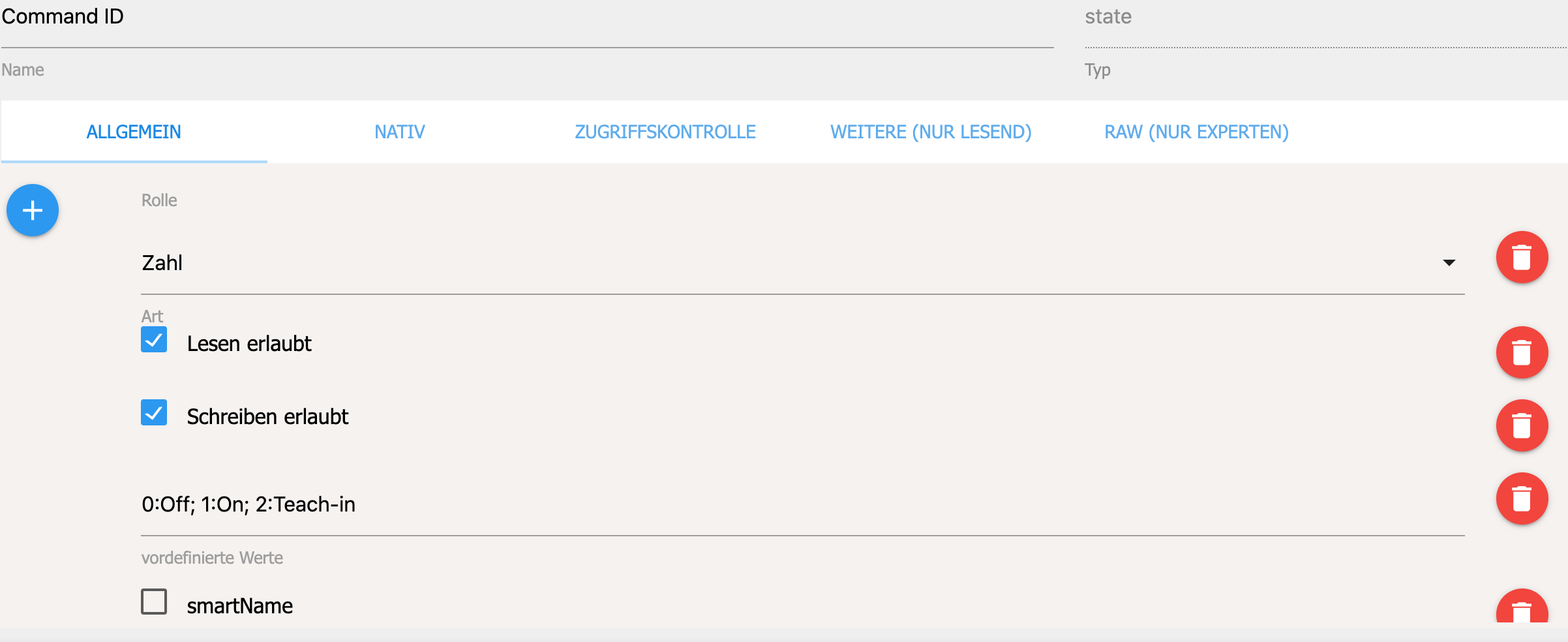The height and width of the screenshot is (642, 1568).
Task: Select the ALLGEMEIN tab
Action: [x=134, y=132]
